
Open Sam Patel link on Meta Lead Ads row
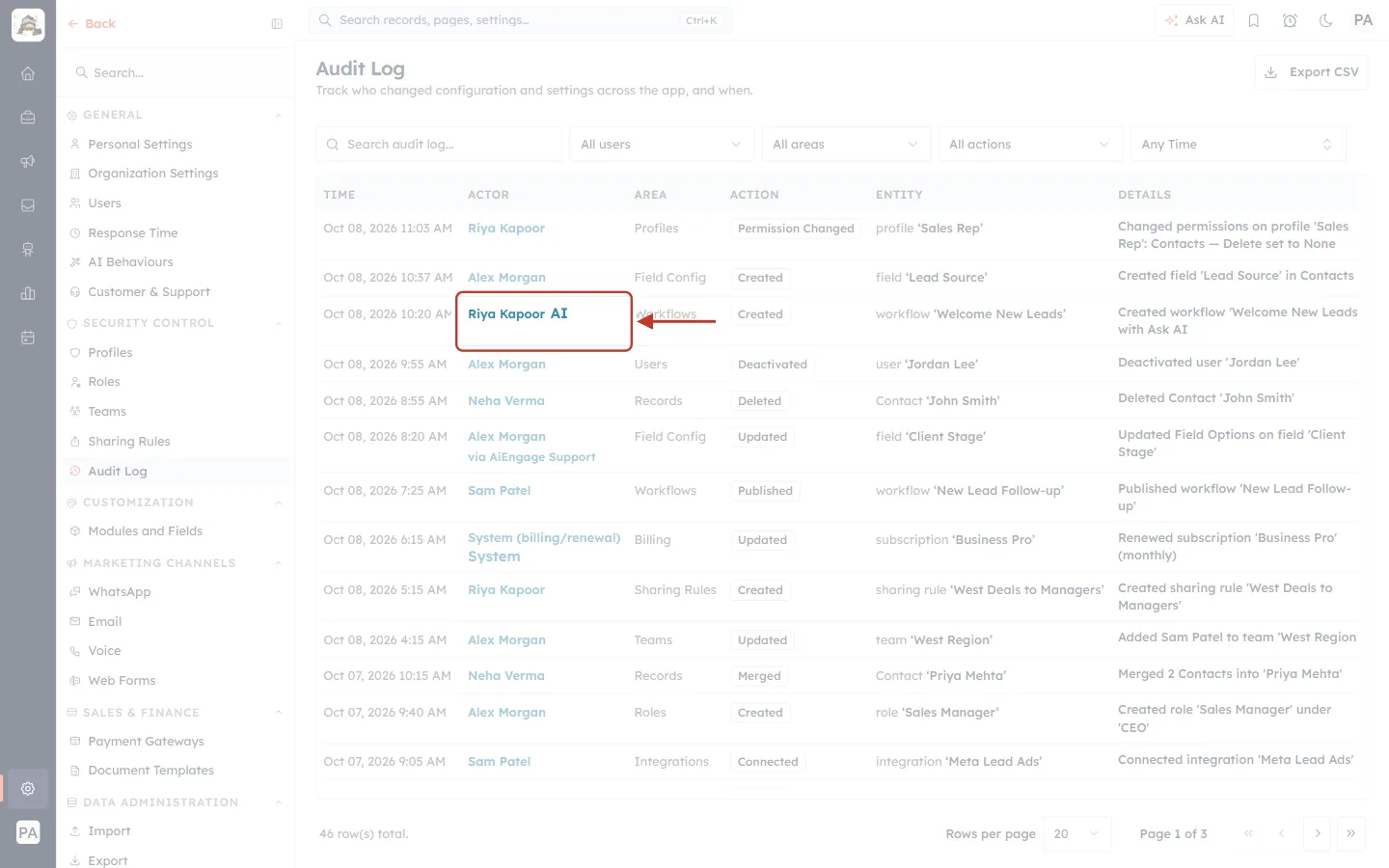coord(499,762)
